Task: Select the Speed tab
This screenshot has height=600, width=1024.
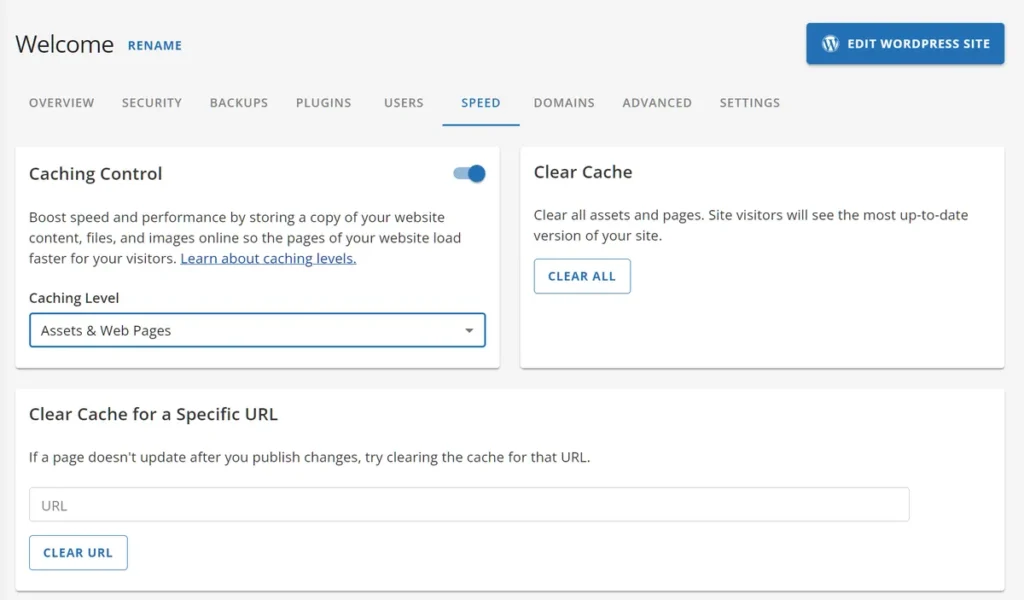Action: pos(481,103)
